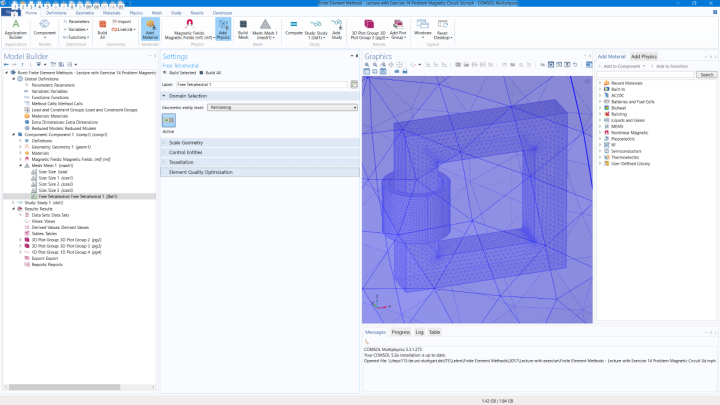Collapse the Mesh 1 tree node
This screenshot has height=405, width=720.
point(21,165)
